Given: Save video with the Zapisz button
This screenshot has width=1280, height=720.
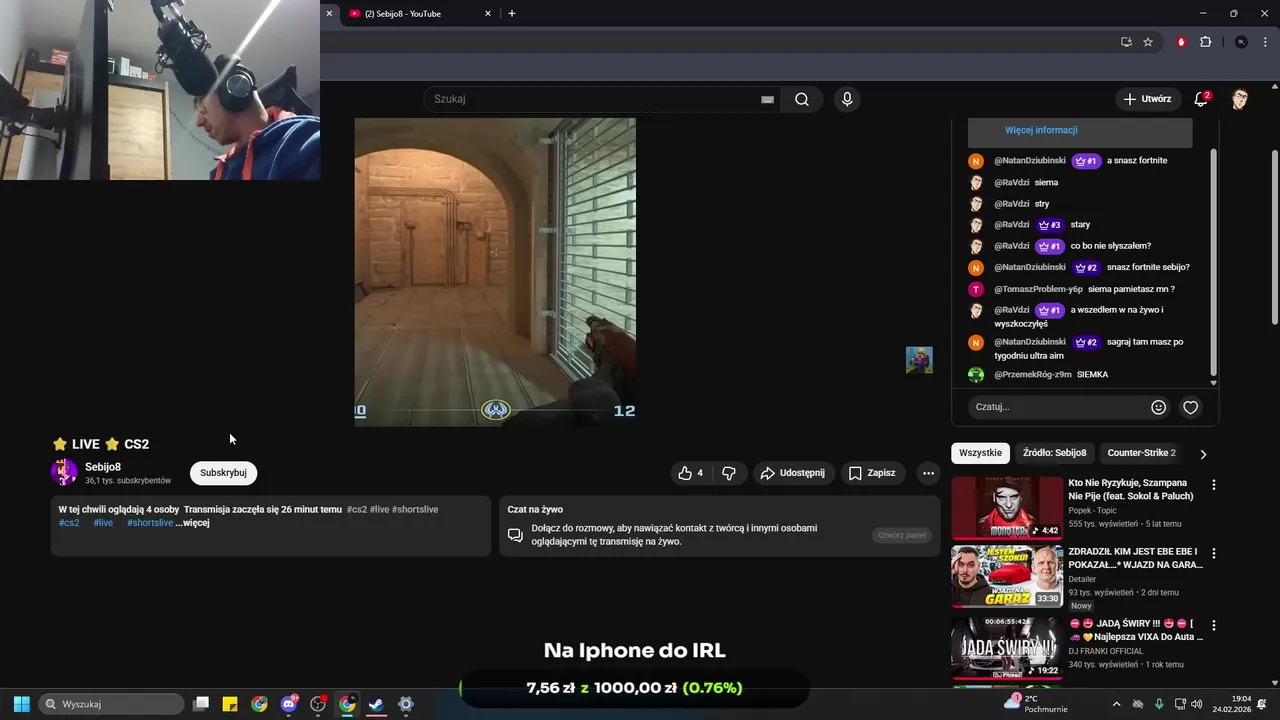Looking at the screenshot, I should [x=872, y=473].
